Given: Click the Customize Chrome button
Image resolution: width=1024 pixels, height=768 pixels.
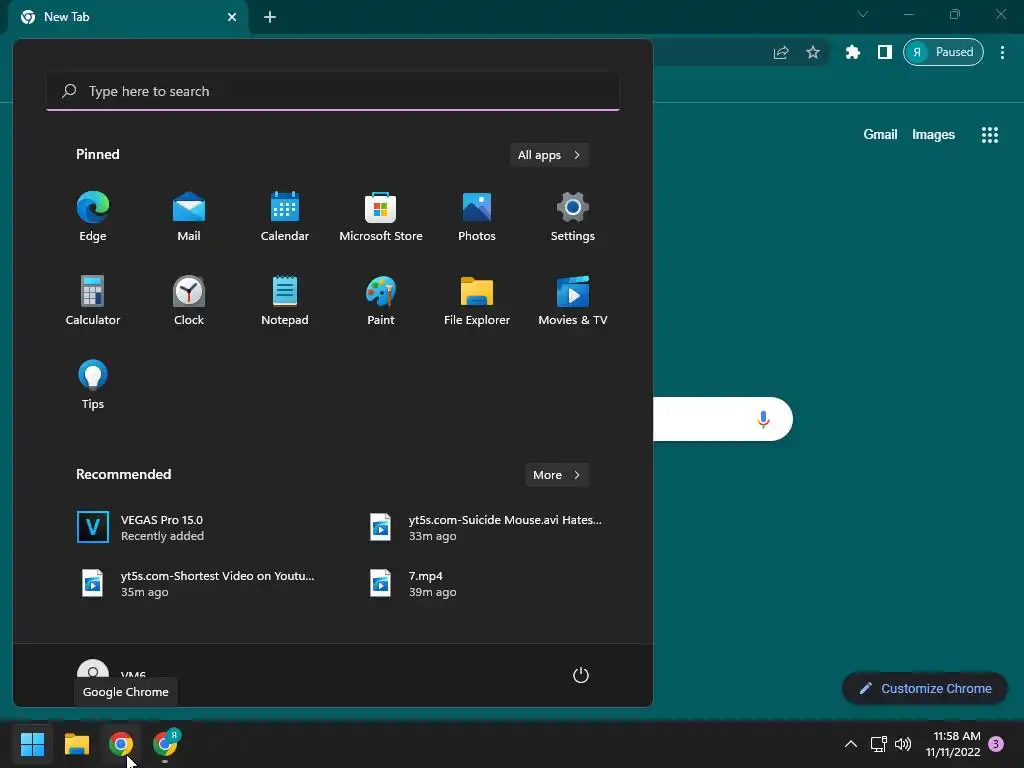Looking at the screenshot, I should tap(925, 688).
